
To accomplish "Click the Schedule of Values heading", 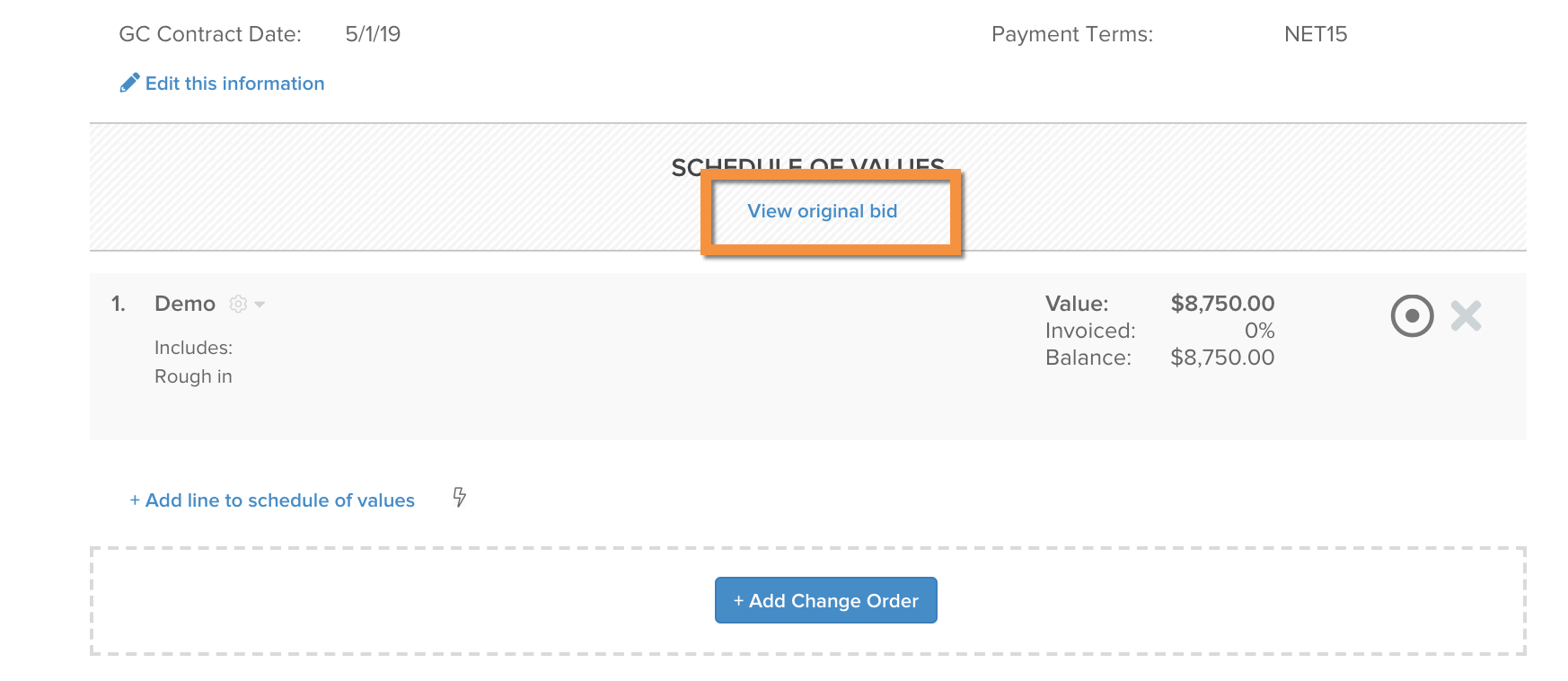I will (808, 165).
